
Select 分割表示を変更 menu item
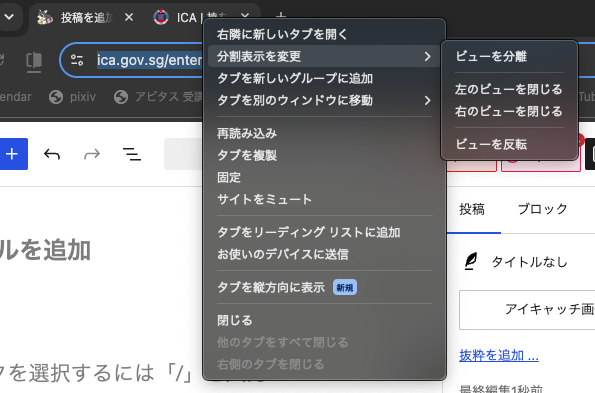pos(324,57)
